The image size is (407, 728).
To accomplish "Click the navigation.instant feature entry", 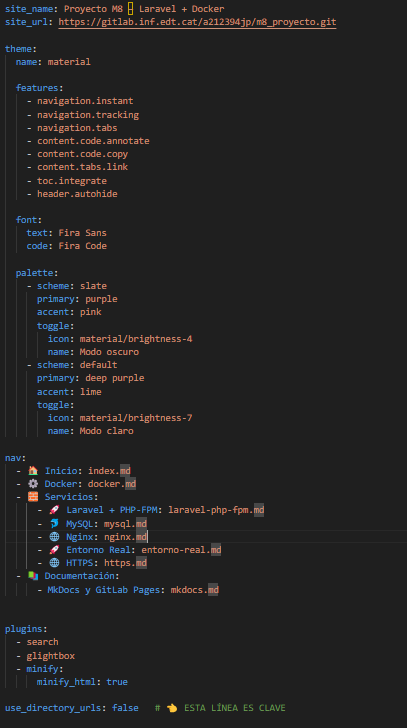I will click(85, 101).
